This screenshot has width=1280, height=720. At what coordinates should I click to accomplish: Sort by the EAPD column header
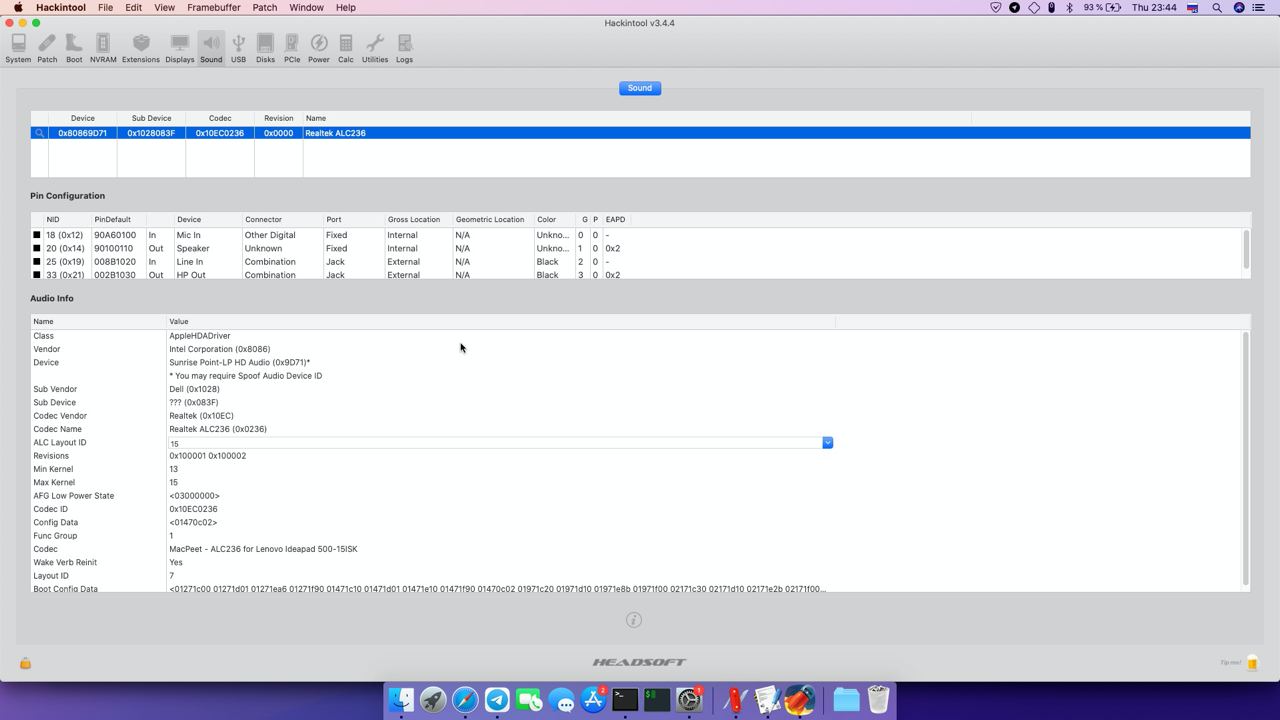pyautogui.click(x=615, y=220)
